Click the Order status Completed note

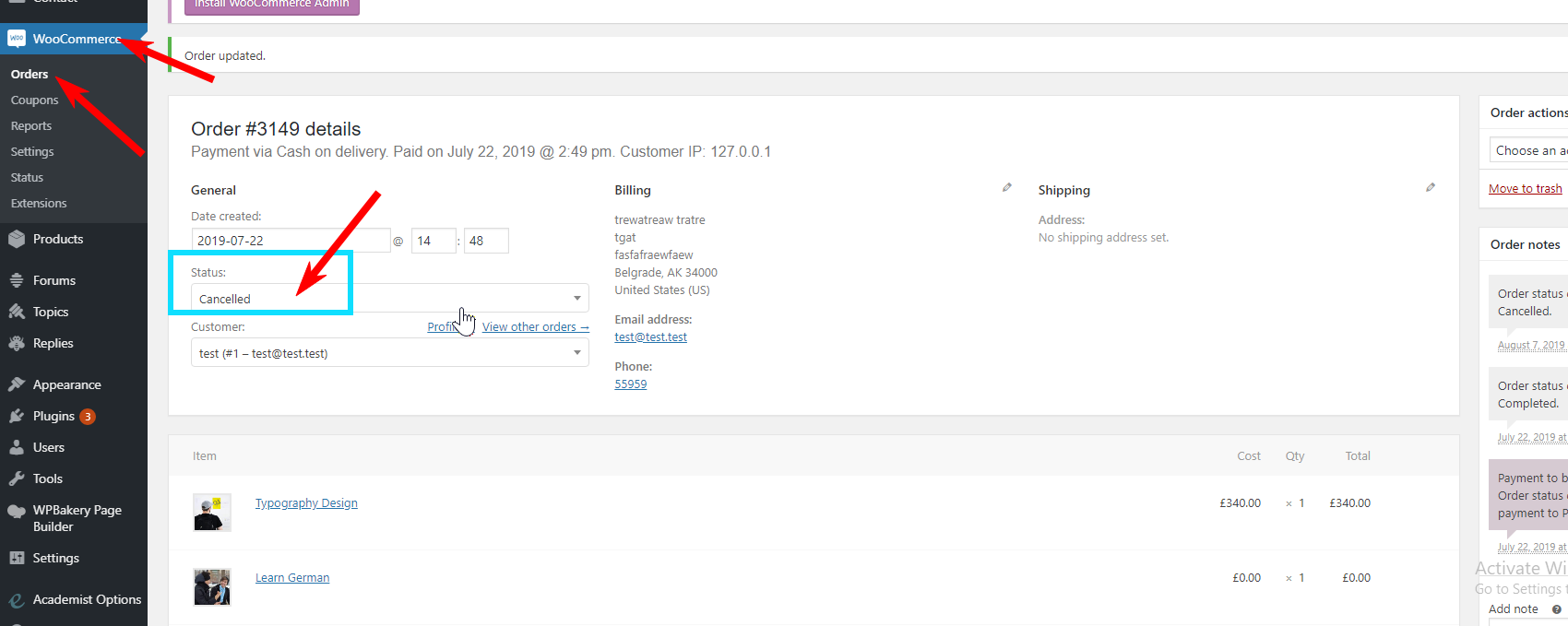pyautogui.click(x=1528, y=395)
